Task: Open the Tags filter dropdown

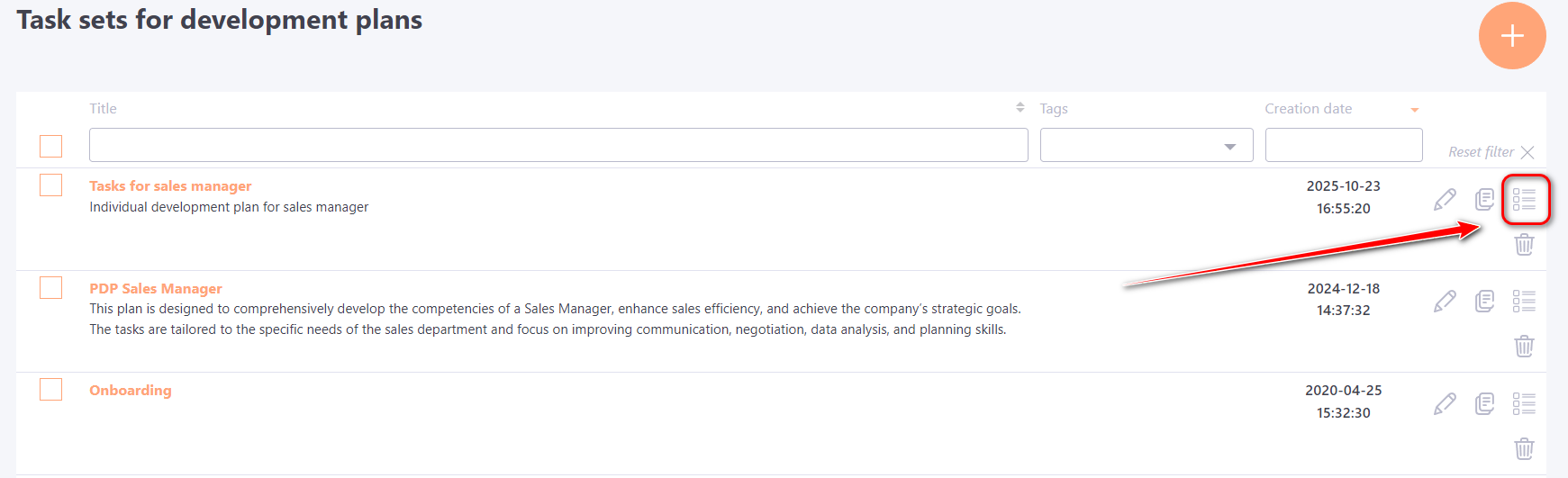Action: pyautogui.click(x=1146, y=146)
